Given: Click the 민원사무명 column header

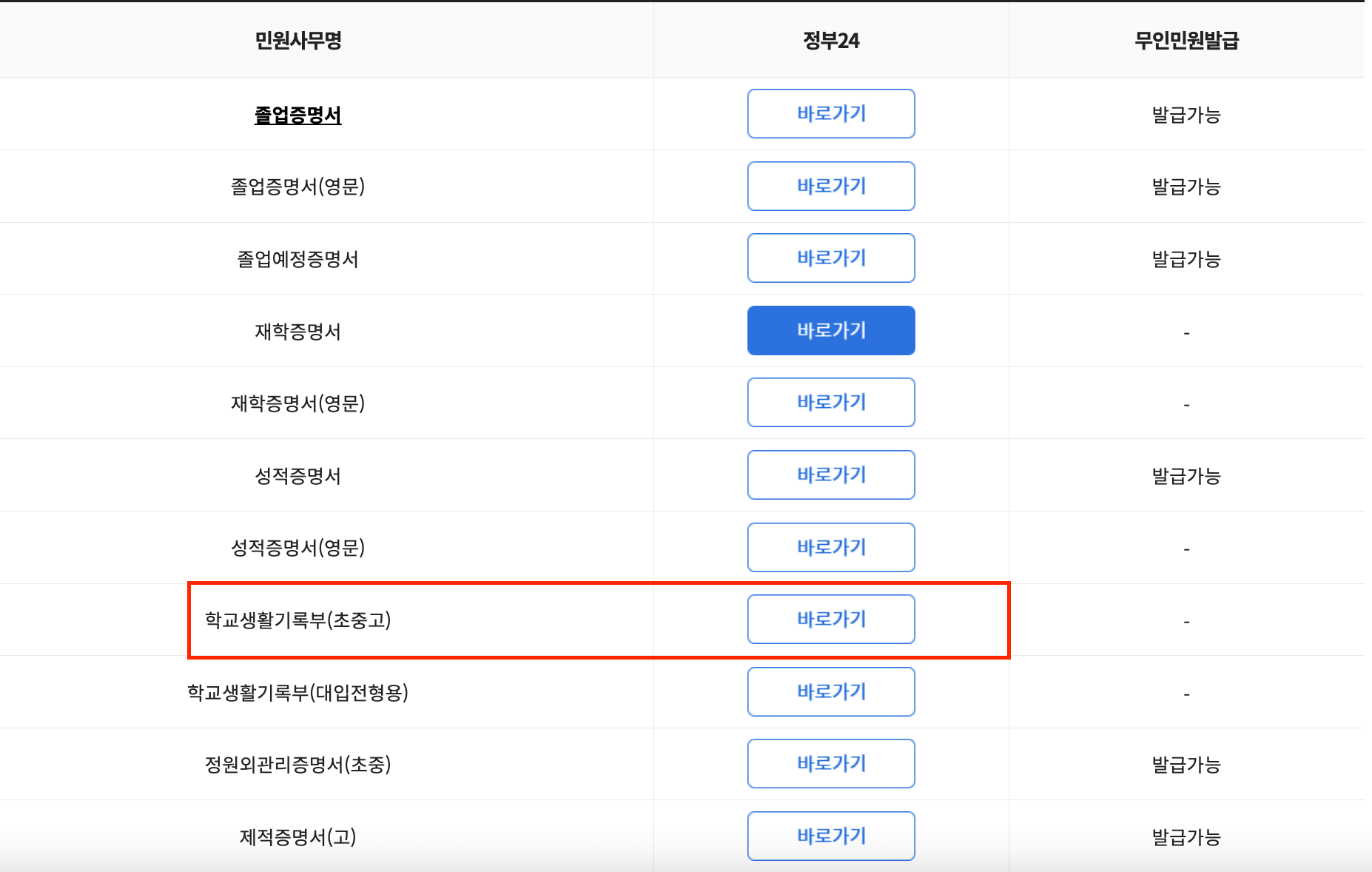Looking at the screenshot, I should [297, 41].
